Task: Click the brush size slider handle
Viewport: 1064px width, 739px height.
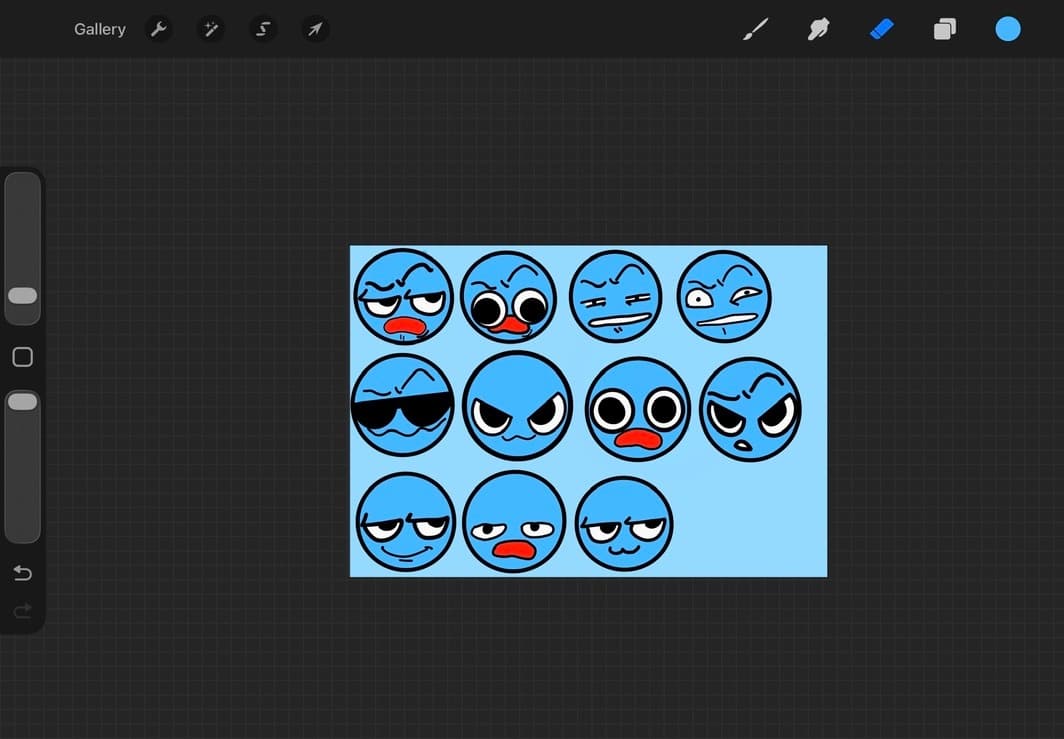Action: click(x=22, y=296)
